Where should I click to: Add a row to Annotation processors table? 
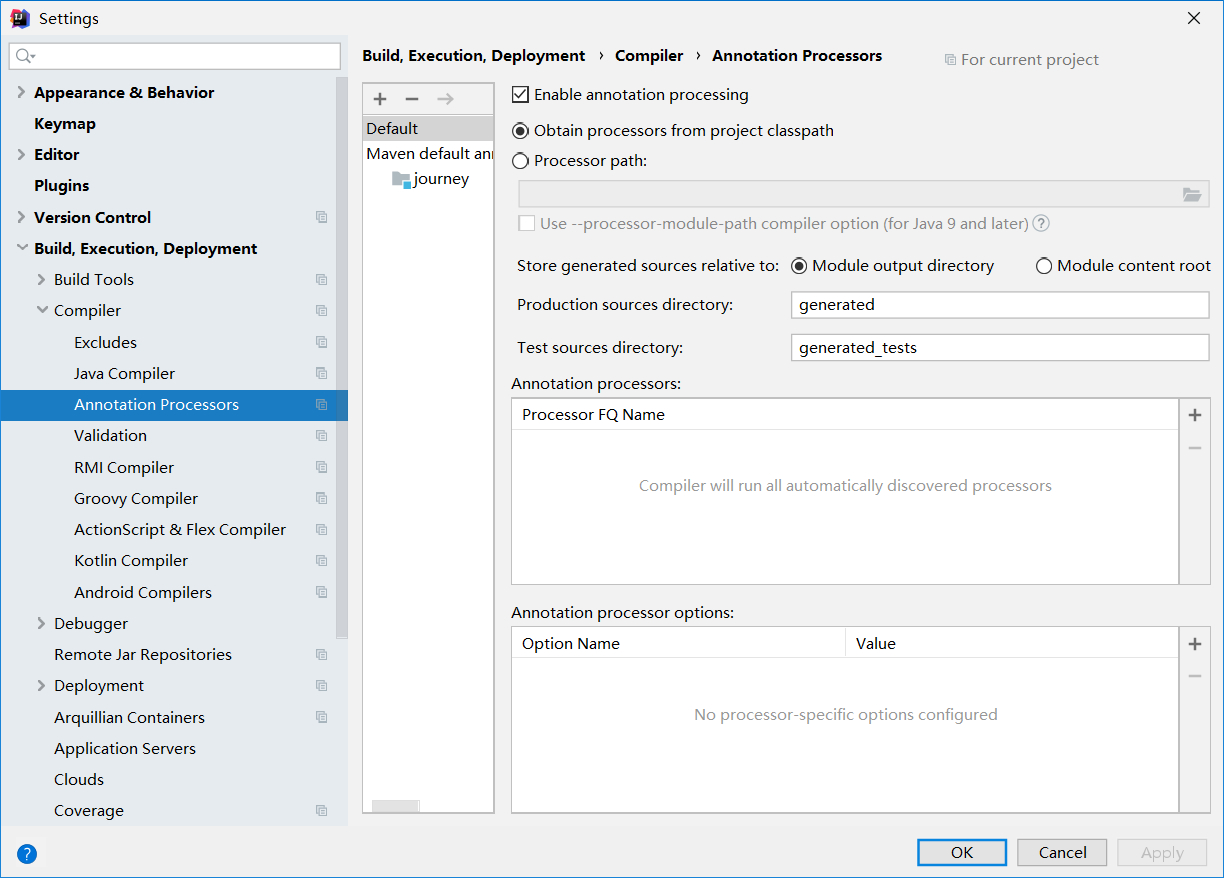pyautogui.click(x=1195, y=415)
